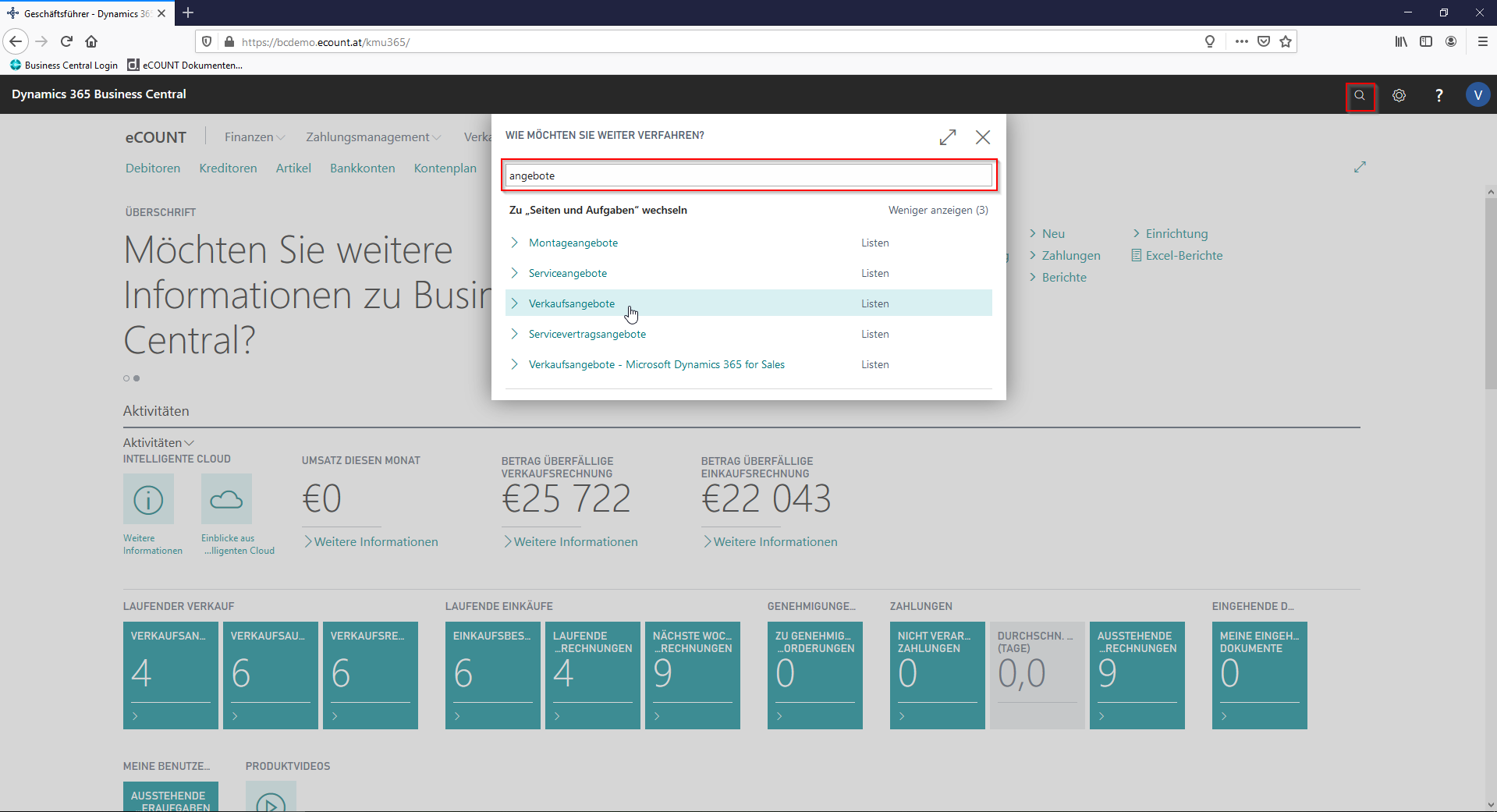The width and height of the screenshot is (1497, 812).
Task: Expand the Neu actions group
Action: pos(1047,233)
